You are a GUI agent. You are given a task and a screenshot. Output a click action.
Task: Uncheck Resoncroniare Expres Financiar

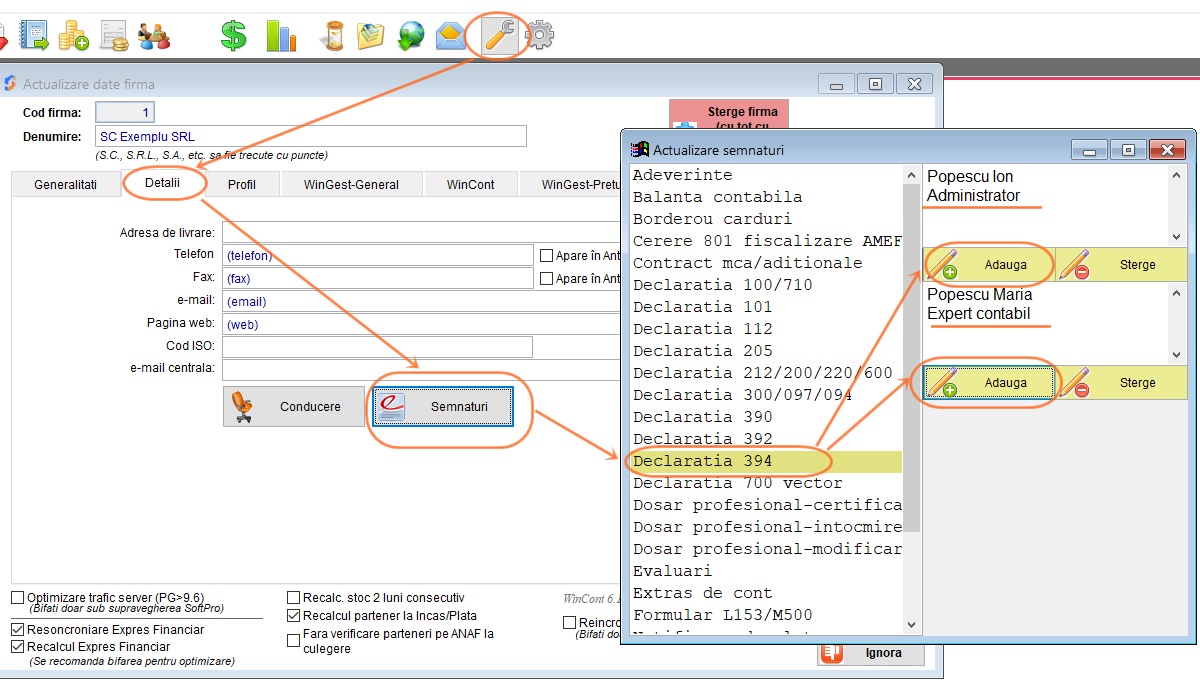(x=18, y=630)
